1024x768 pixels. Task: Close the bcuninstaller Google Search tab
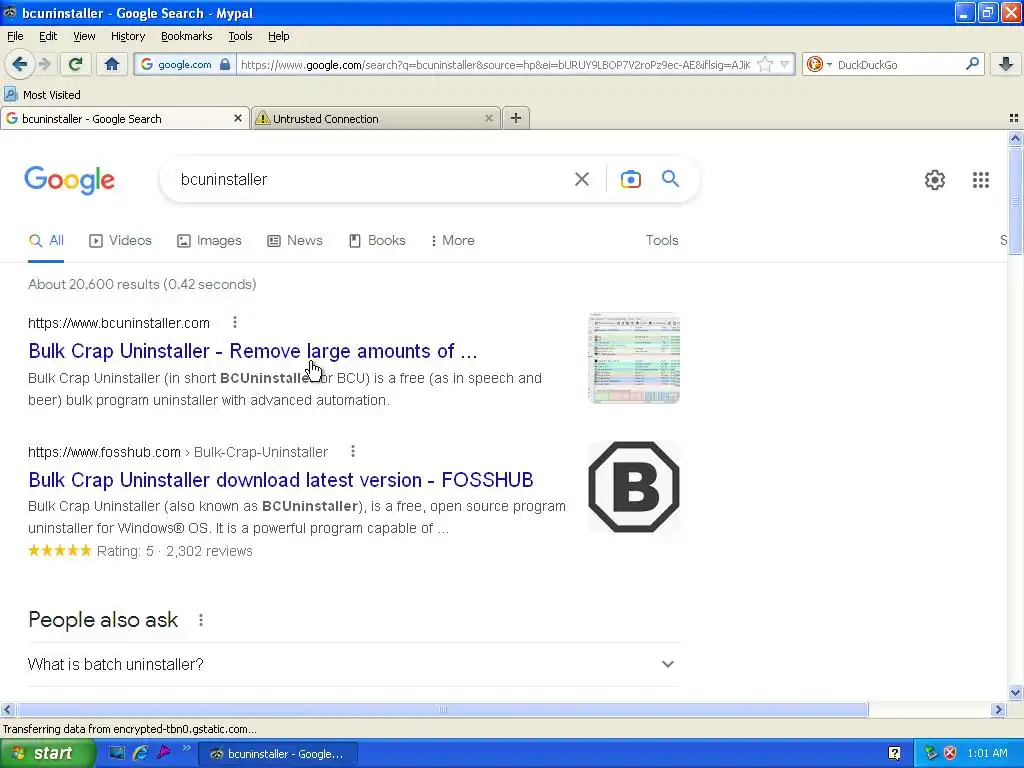pyautogui.click(x=238, y=118)
